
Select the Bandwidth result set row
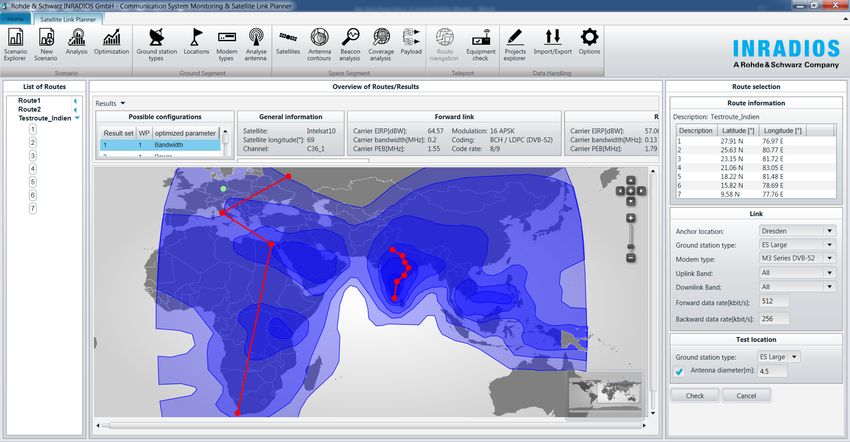click(160, 145)
